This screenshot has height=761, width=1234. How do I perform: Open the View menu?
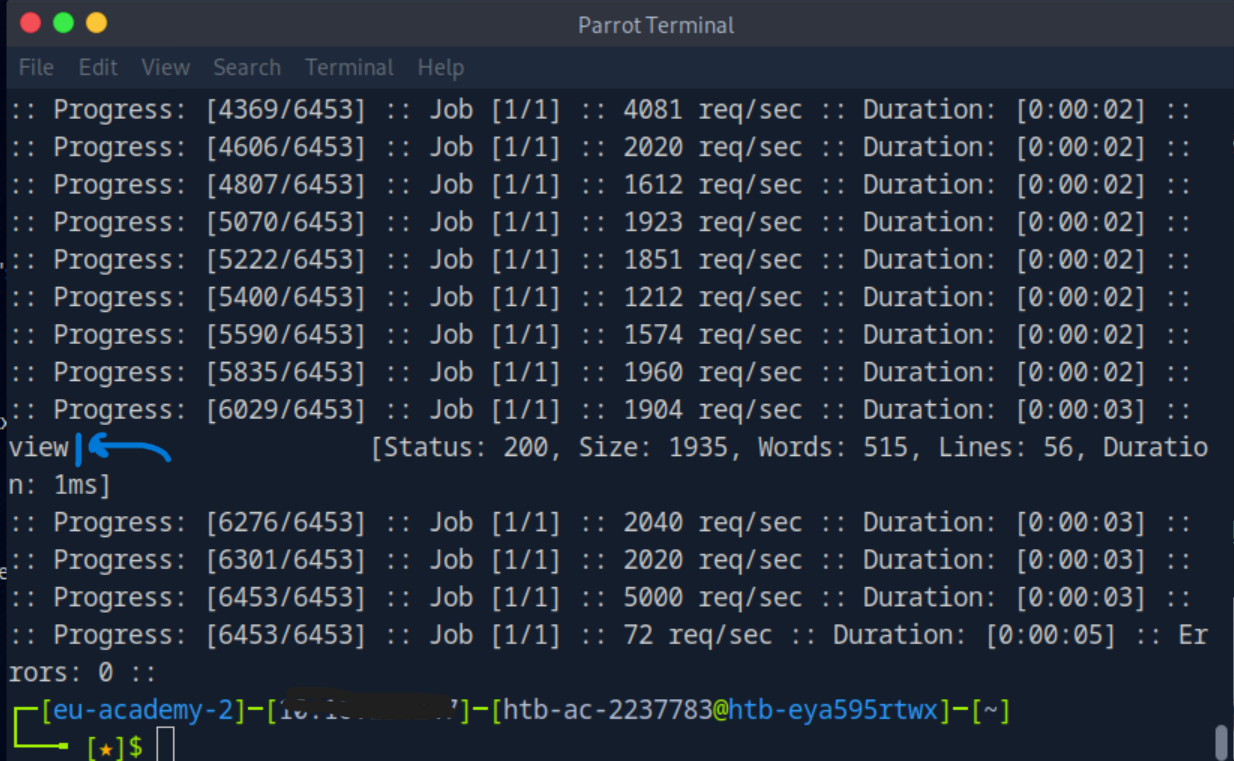click(165, 67)
